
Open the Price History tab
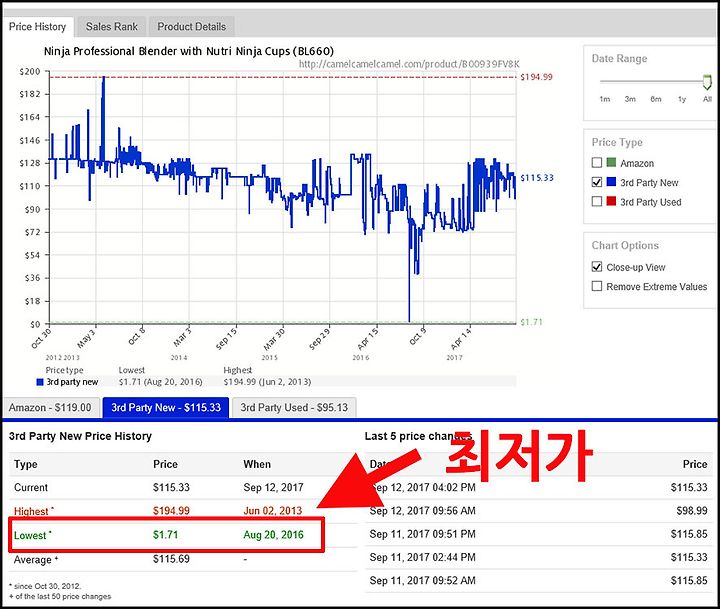click(x=37, y=27)
